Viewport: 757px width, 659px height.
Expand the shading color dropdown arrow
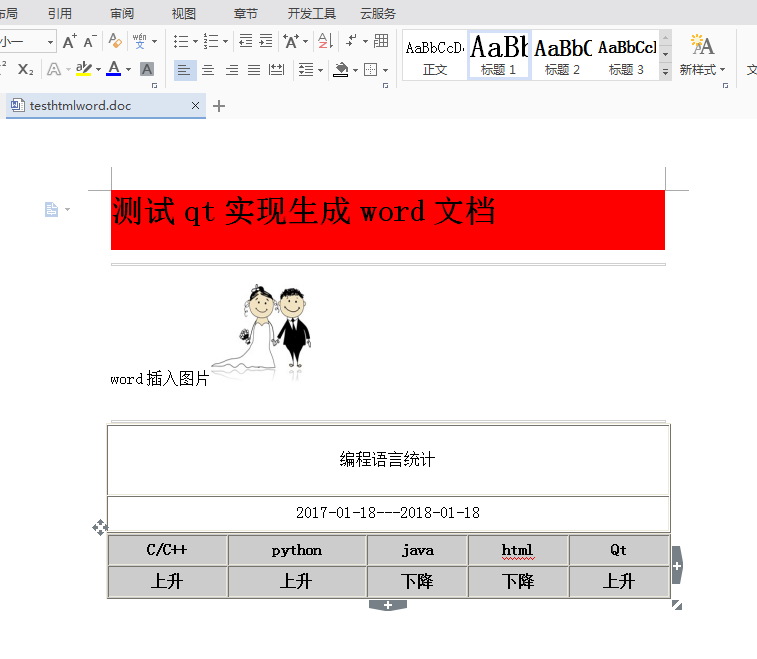coord(355,70)
